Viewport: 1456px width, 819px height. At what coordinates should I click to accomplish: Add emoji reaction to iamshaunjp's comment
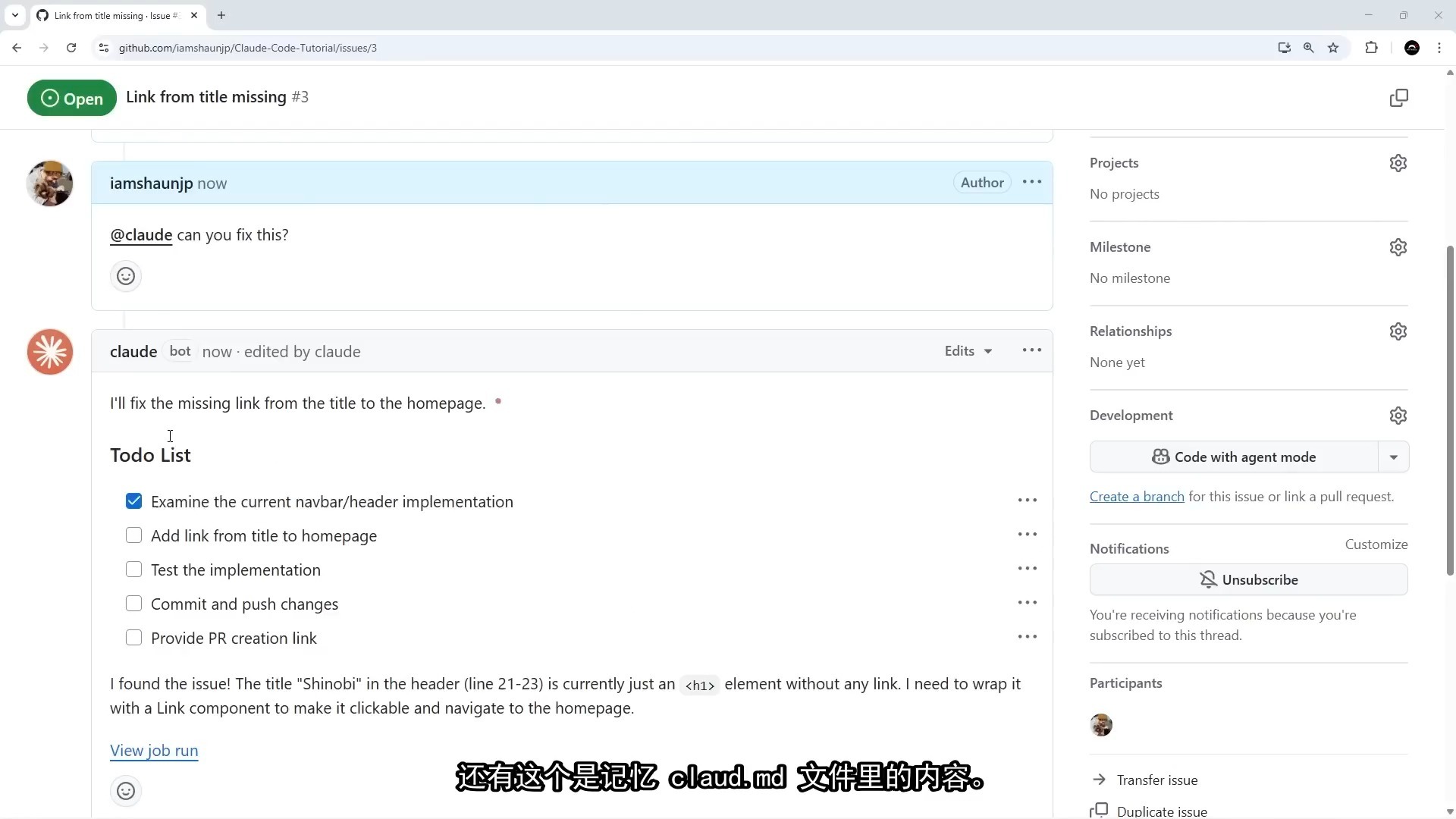coord(126,276)
